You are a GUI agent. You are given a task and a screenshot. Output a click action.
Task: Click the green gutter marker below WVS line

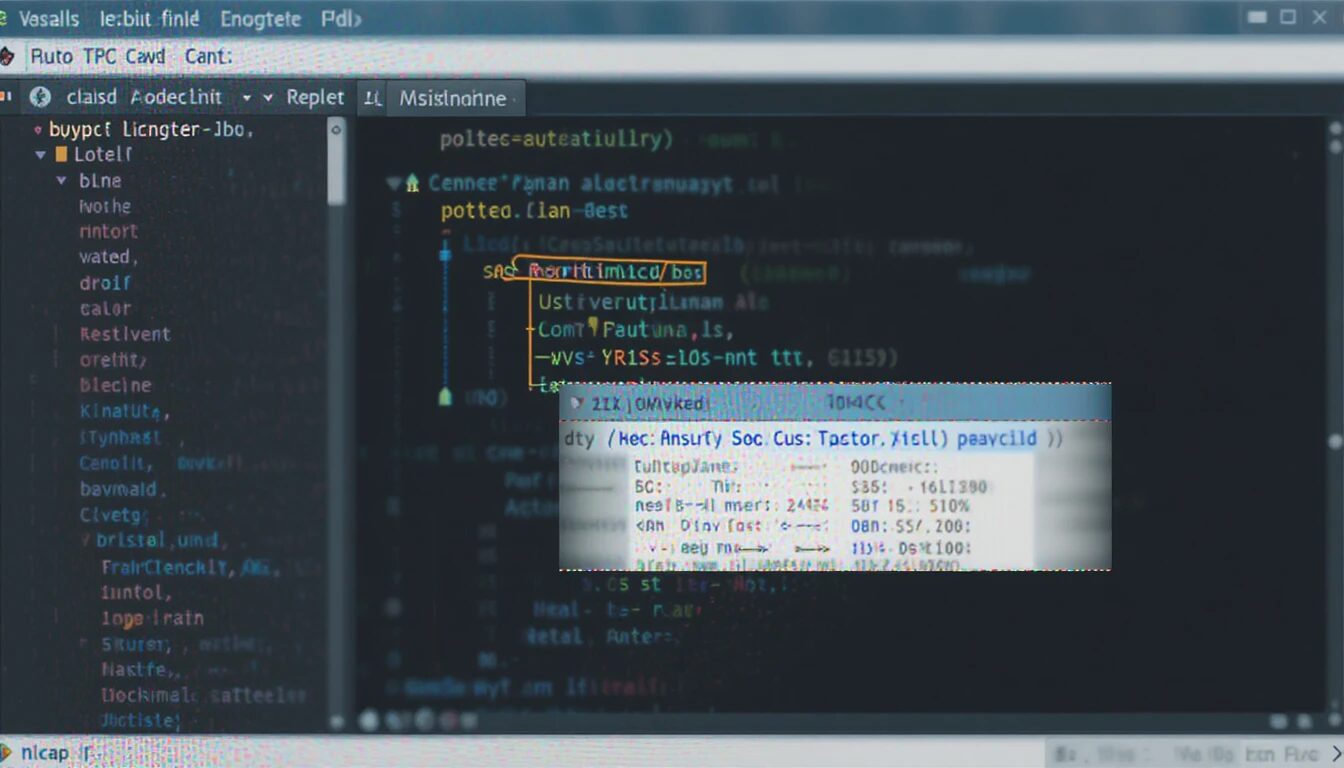[x=446, y=397]
